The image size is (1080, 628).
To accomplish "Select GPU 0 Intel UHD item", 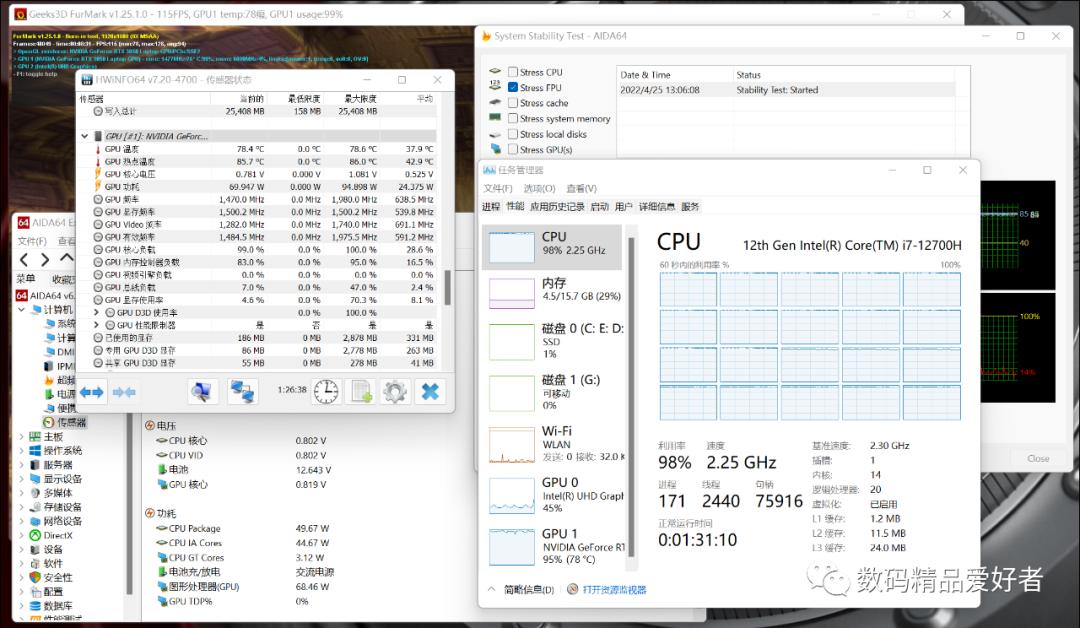I will click(x=552, y=494).
